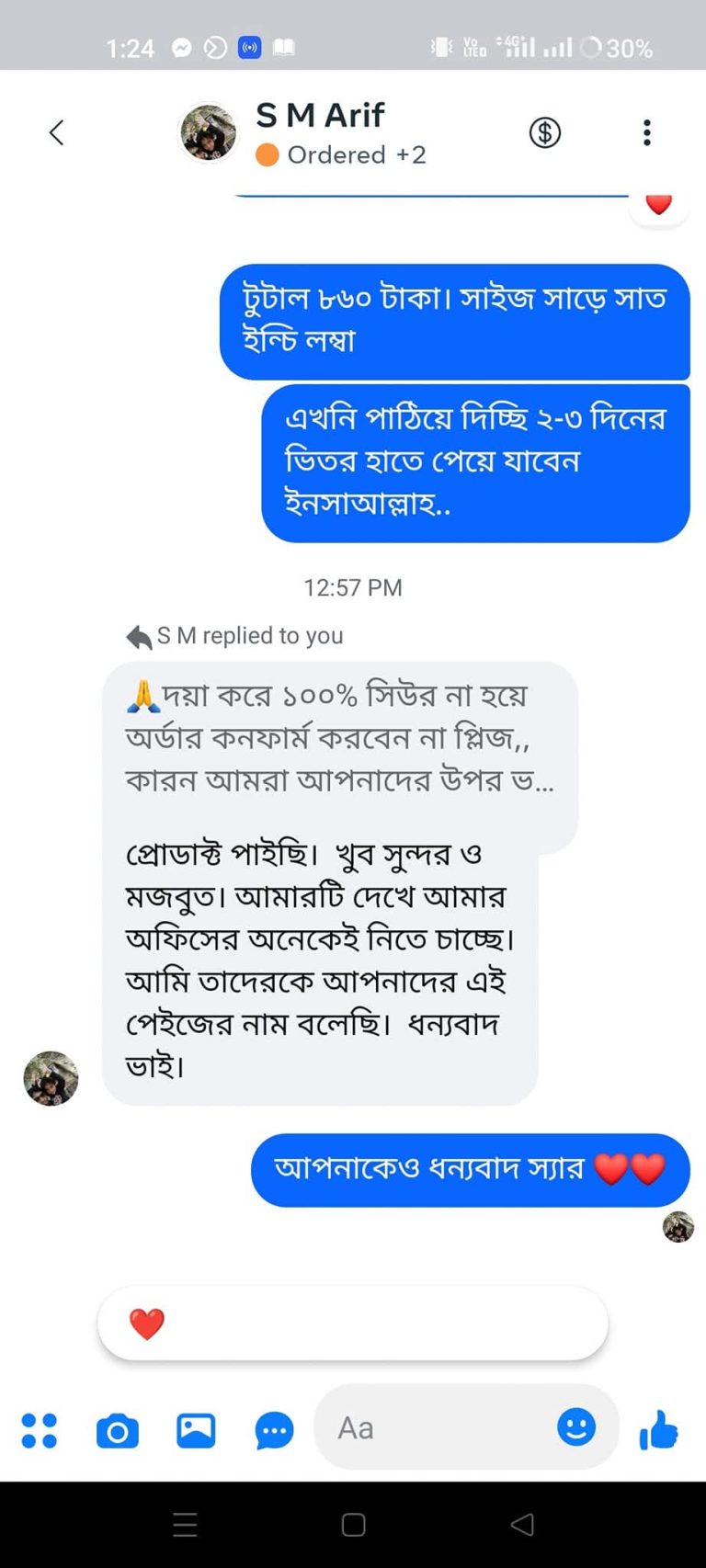Tap the heart reaction on top message
The width and height of the screenshot is (706, 1568).
[x=658, y=204]
